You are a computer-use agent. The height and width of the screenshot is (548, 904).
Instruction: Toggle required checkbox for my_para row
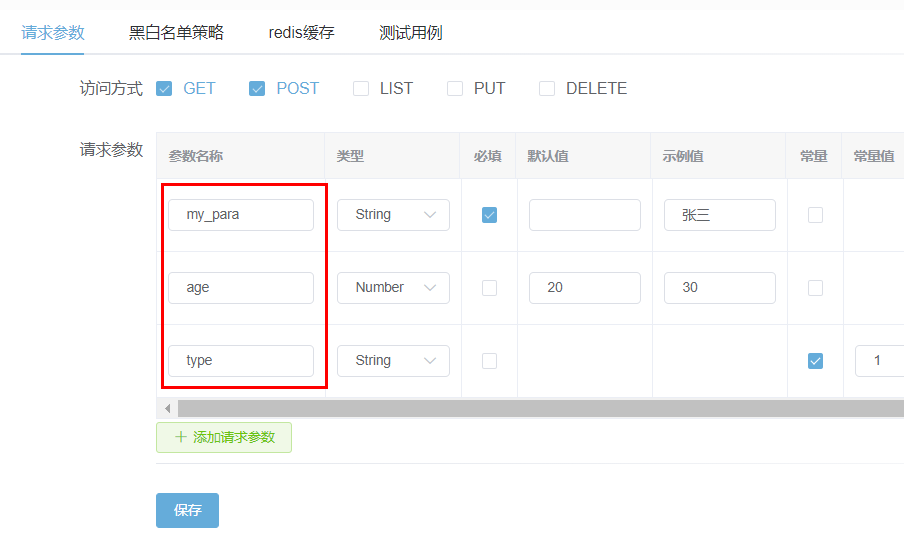tap(489, 215)
